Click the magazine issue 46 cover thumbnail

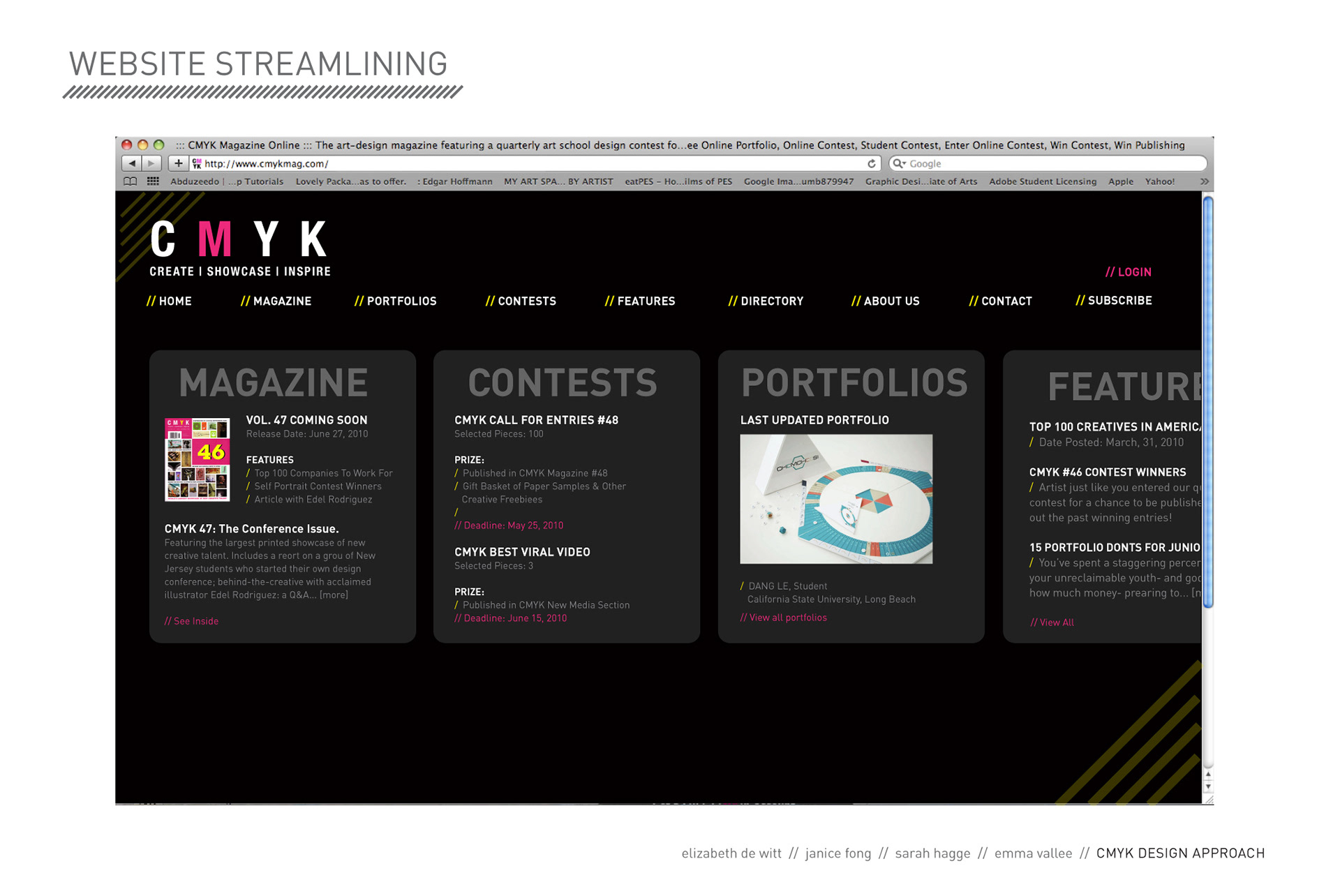pos(198,459)
